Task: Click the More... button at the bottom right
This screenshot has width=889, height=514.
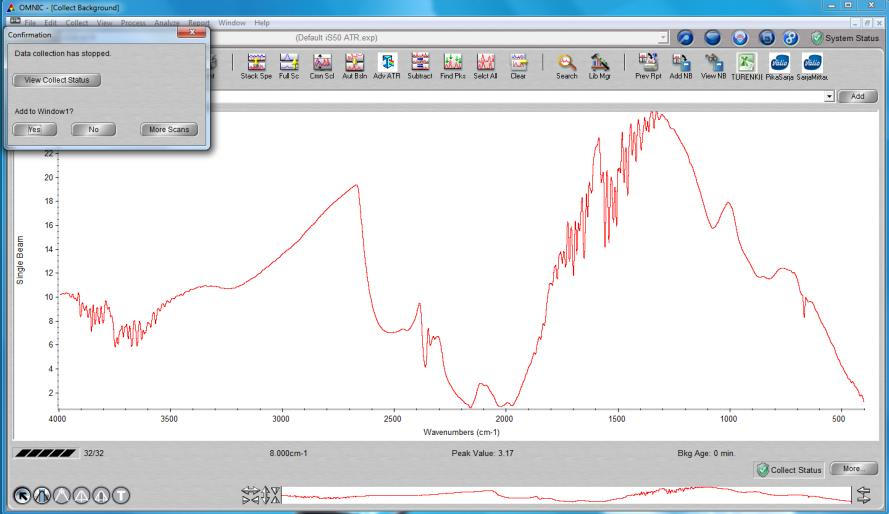Action: 853,469
